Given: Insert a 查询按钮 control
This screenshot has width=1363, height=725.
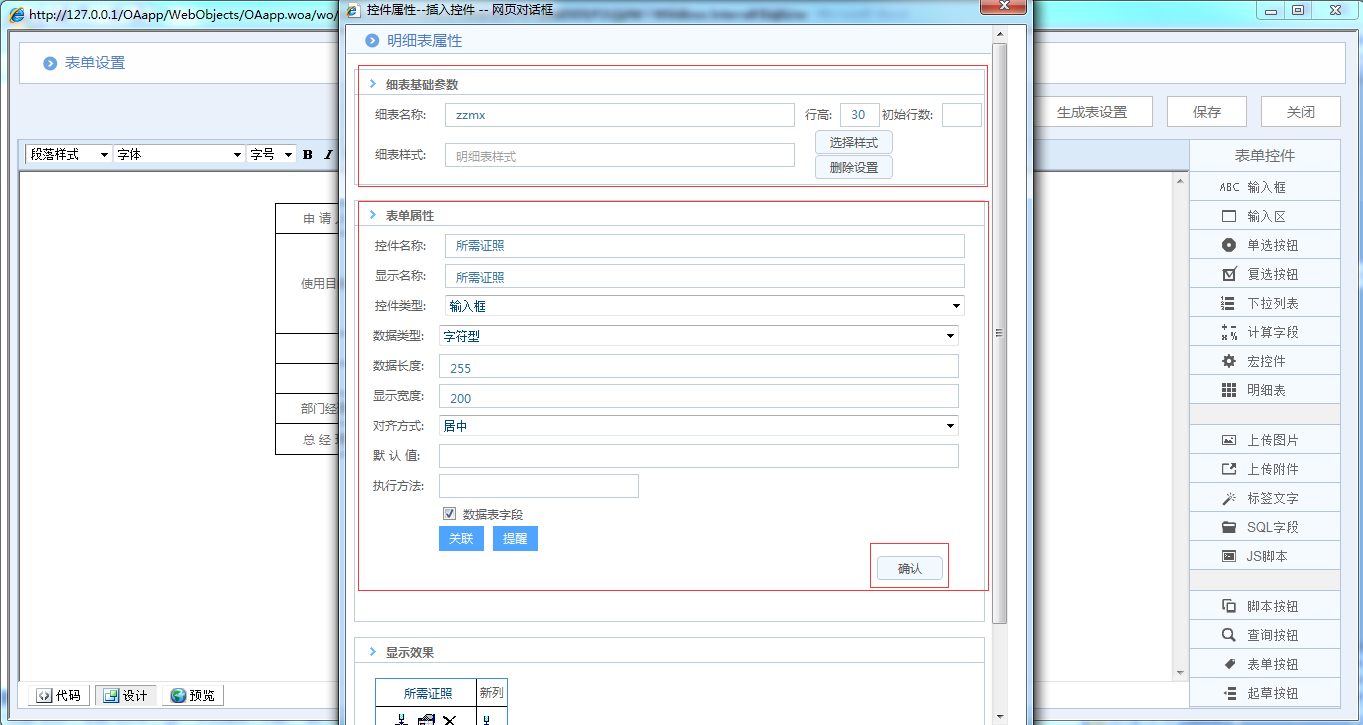Looking at the screenshot, I should click(x=1264, y=634).
